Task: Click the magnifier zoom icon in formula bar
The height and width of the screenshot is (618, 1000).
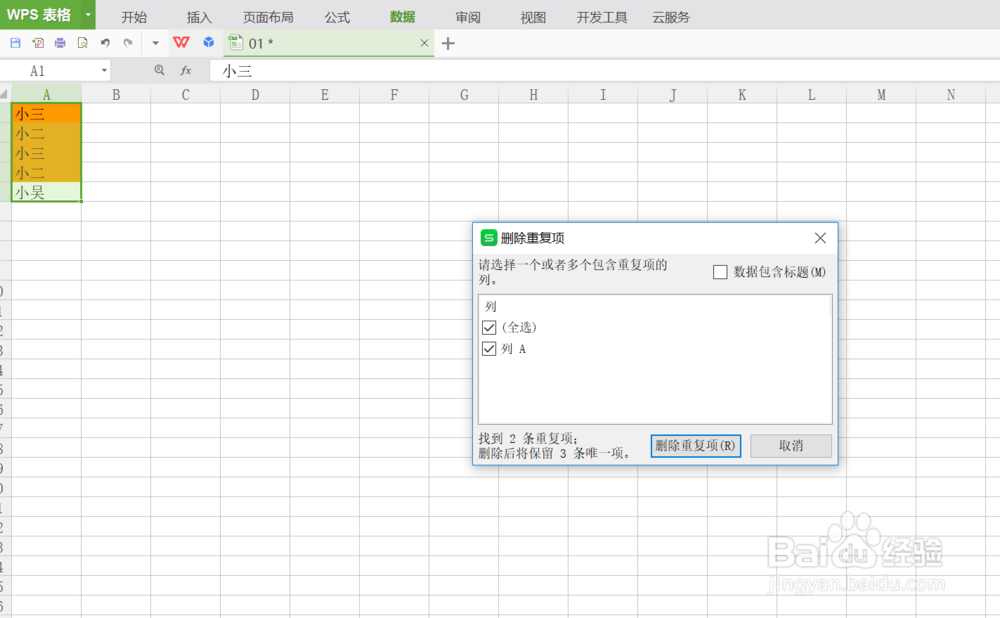Action: [x=159, y=70]
